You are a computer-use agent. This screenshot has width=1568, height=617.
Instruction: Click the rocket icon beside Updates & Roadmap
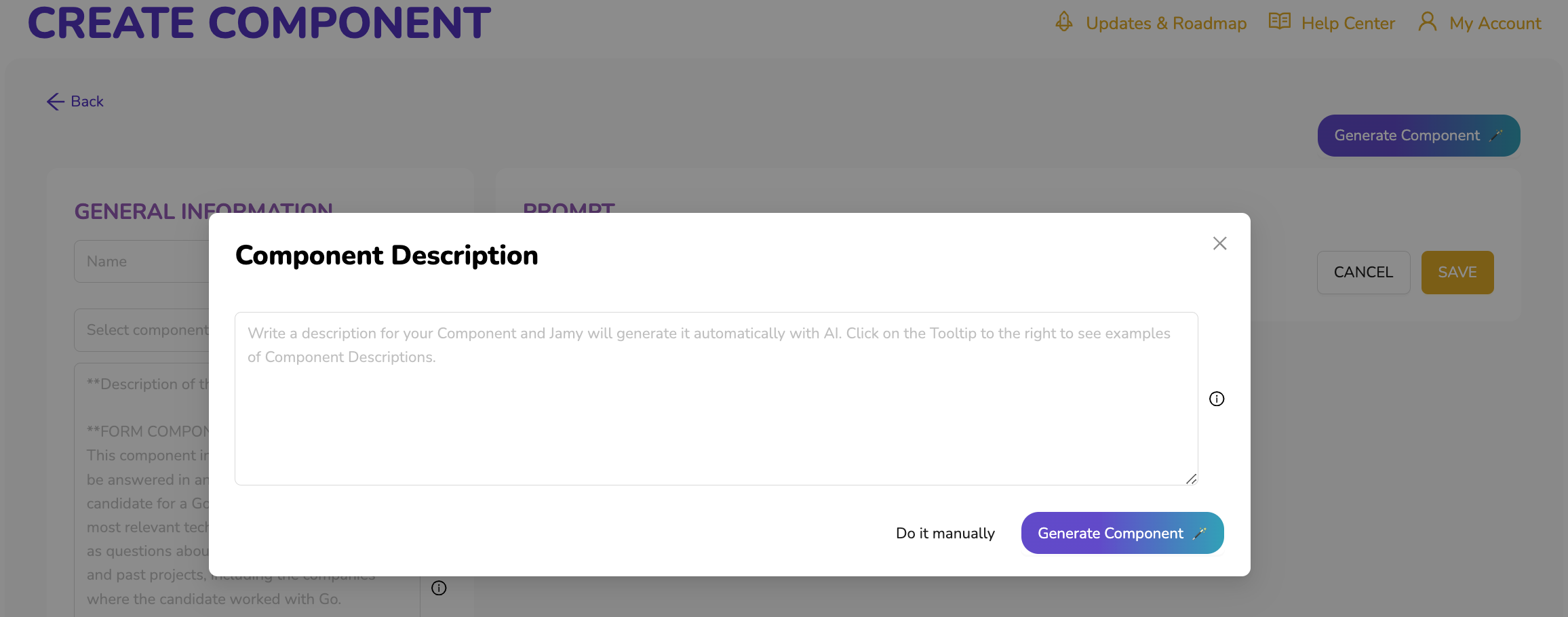(1063, 22)
